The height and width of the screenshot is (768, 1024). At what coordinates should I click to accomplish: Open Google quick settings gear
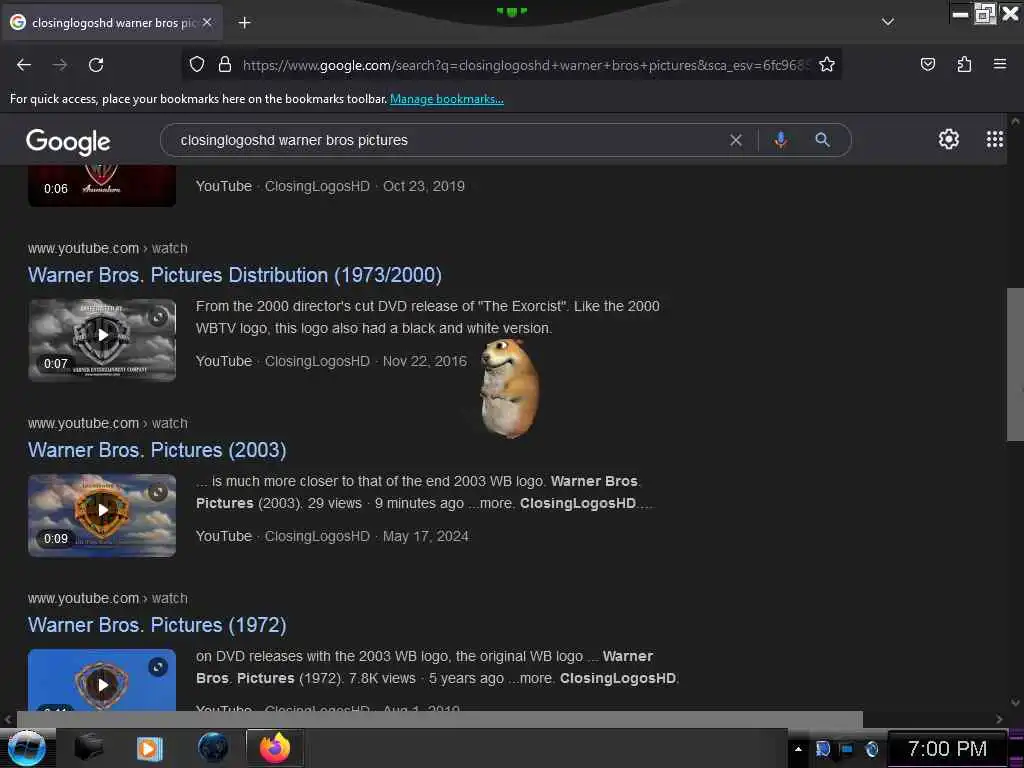(x=948, y=139)
